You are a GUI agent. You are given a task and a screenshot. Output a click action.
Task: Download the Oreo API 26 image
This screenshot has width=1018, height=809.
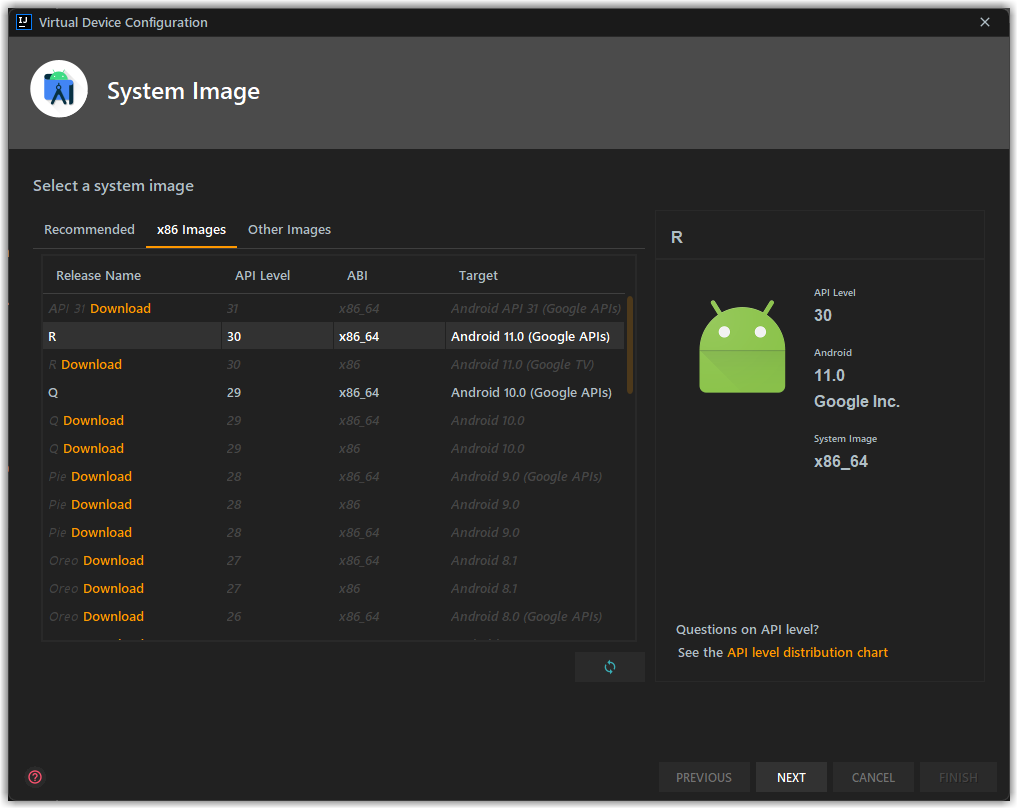tap(113, 616)
